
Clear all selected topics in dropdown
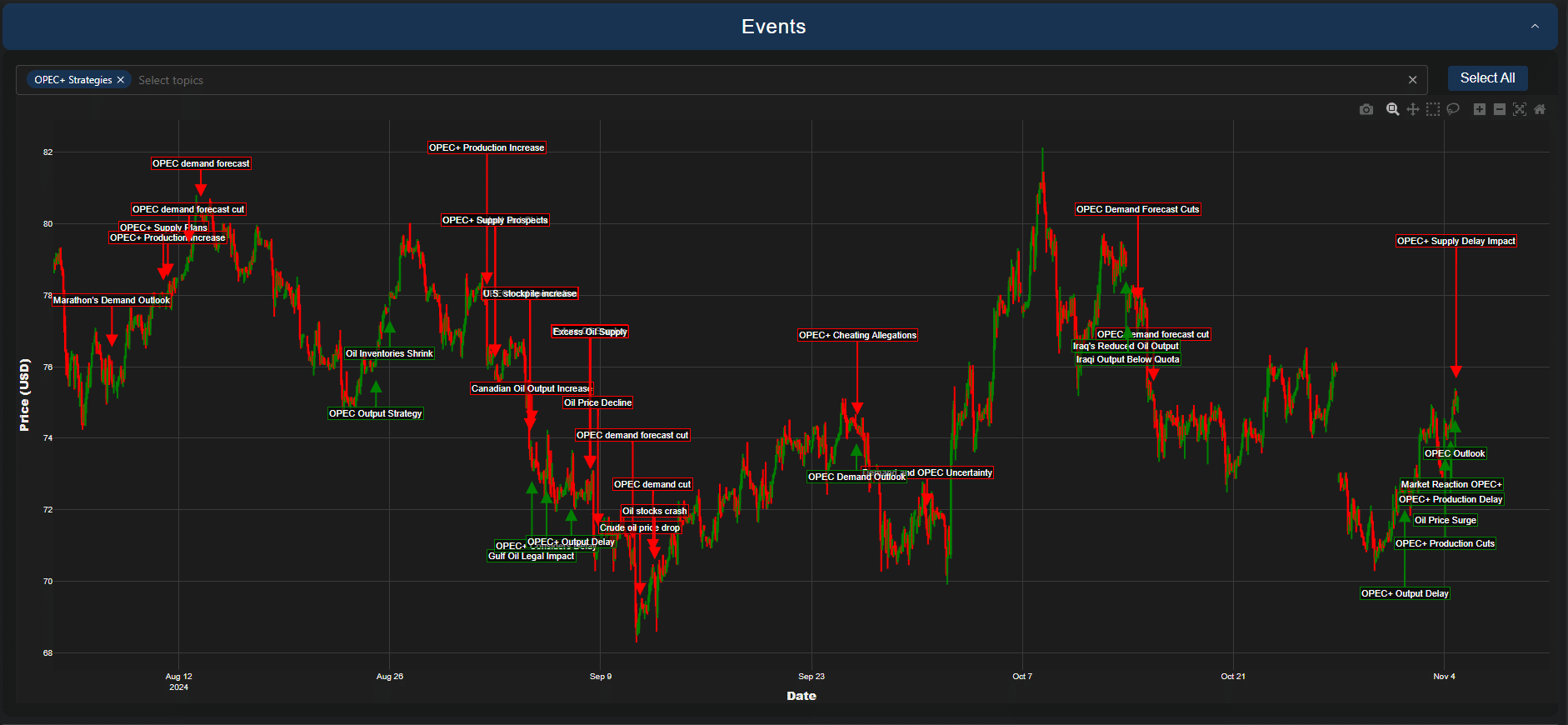pyautogui.click(x=1412, y=80)
